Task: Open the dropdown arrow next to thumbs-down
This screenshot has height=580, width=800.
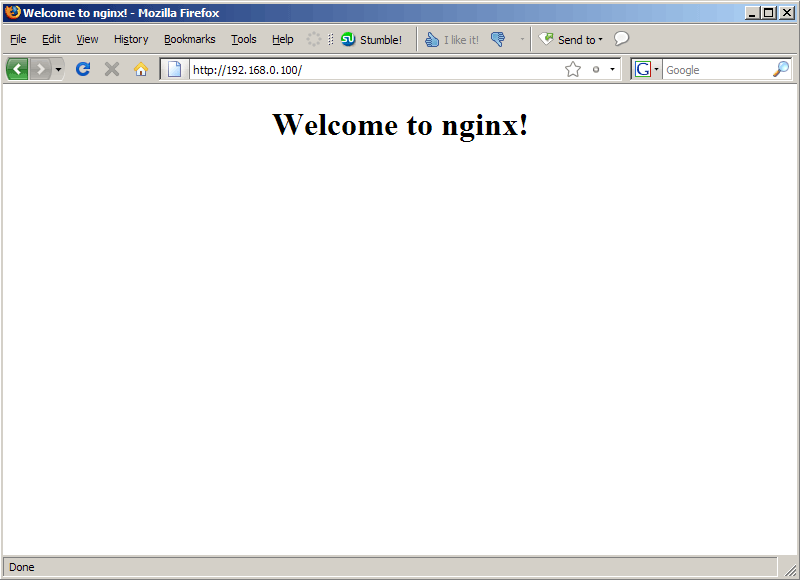Action: pos(522,39)
